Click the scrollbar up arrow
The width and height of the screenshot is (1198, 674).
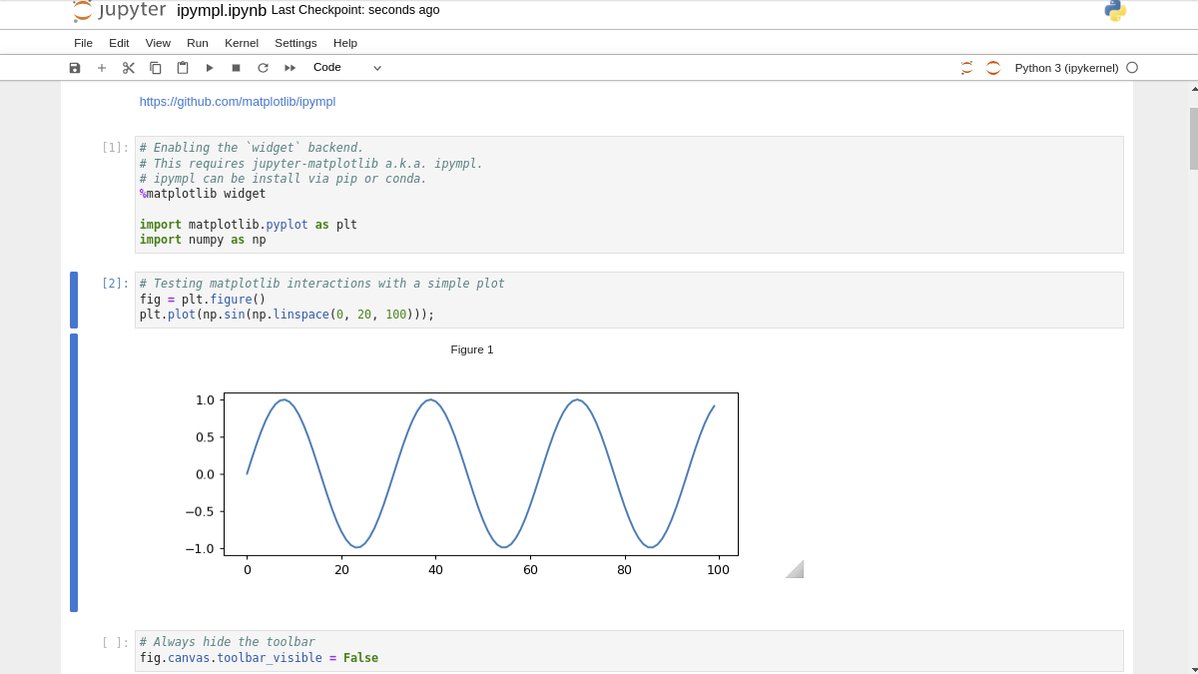click(1193, 89)
